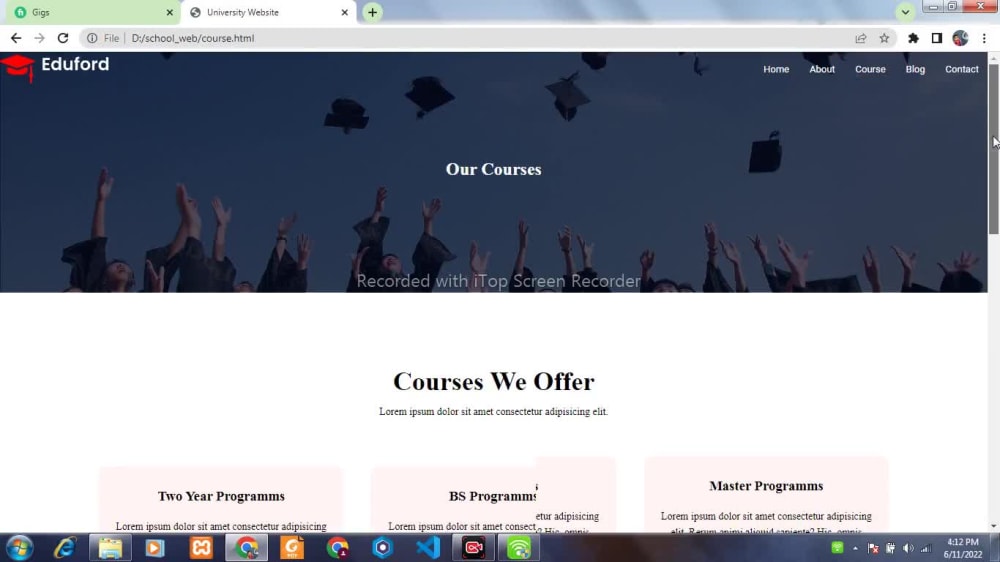Switch to the active Chrome taskbar window
Screen dimensions: 1000x562
point(247,548)
